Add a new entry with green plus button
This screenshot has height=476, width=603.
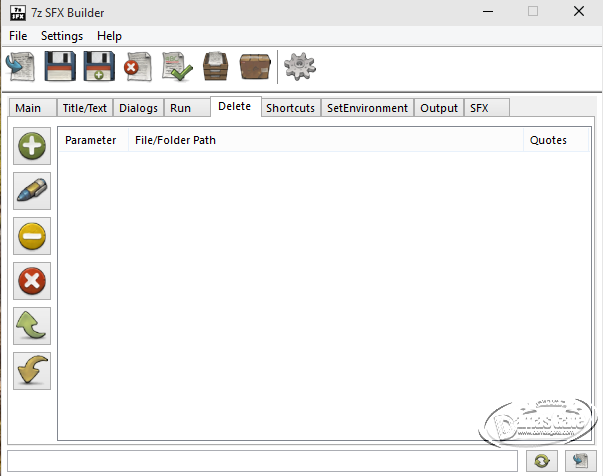point(32,146)
